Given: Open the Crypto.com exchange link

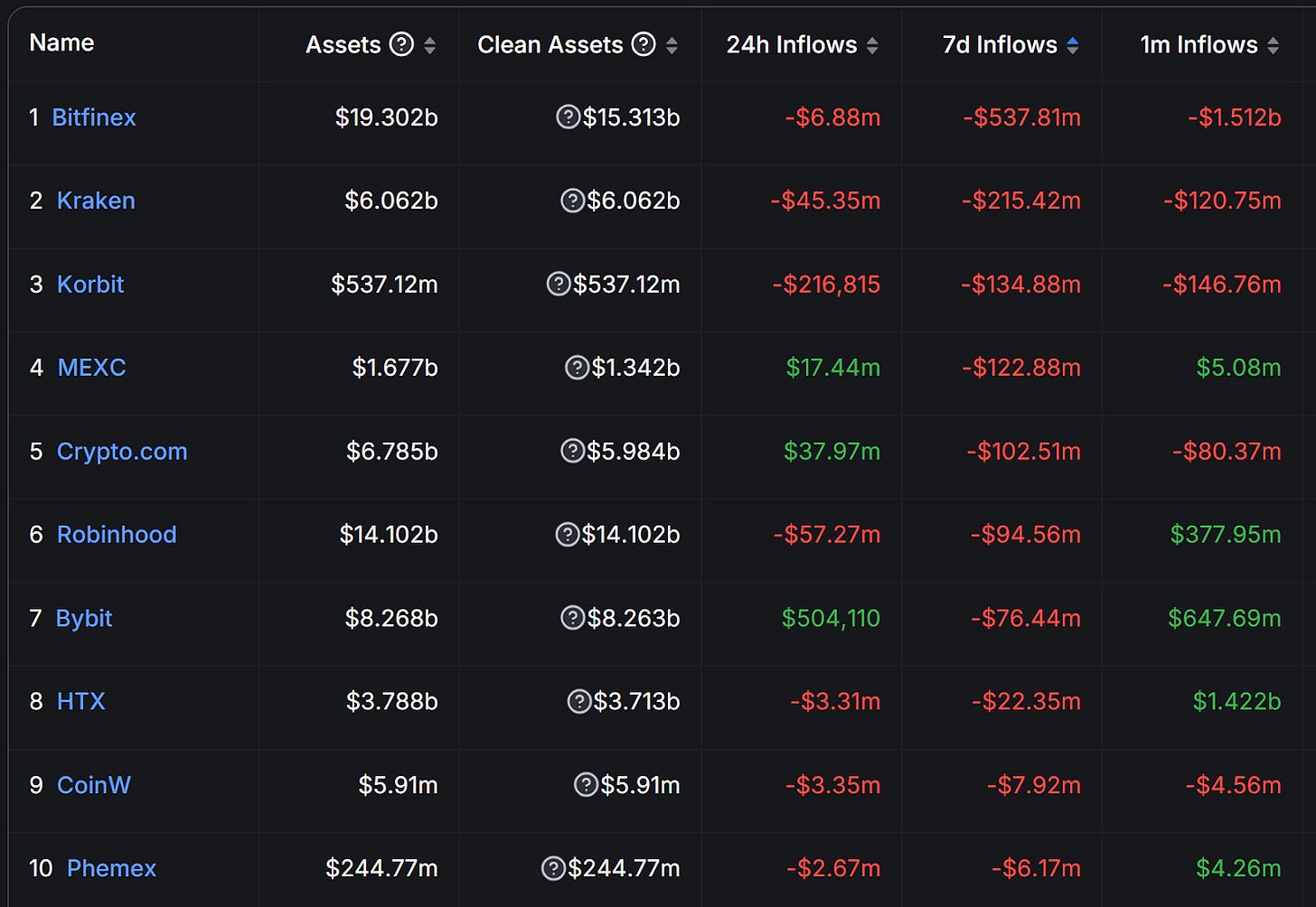Looking at the screenshot, I should click(122, 452).
